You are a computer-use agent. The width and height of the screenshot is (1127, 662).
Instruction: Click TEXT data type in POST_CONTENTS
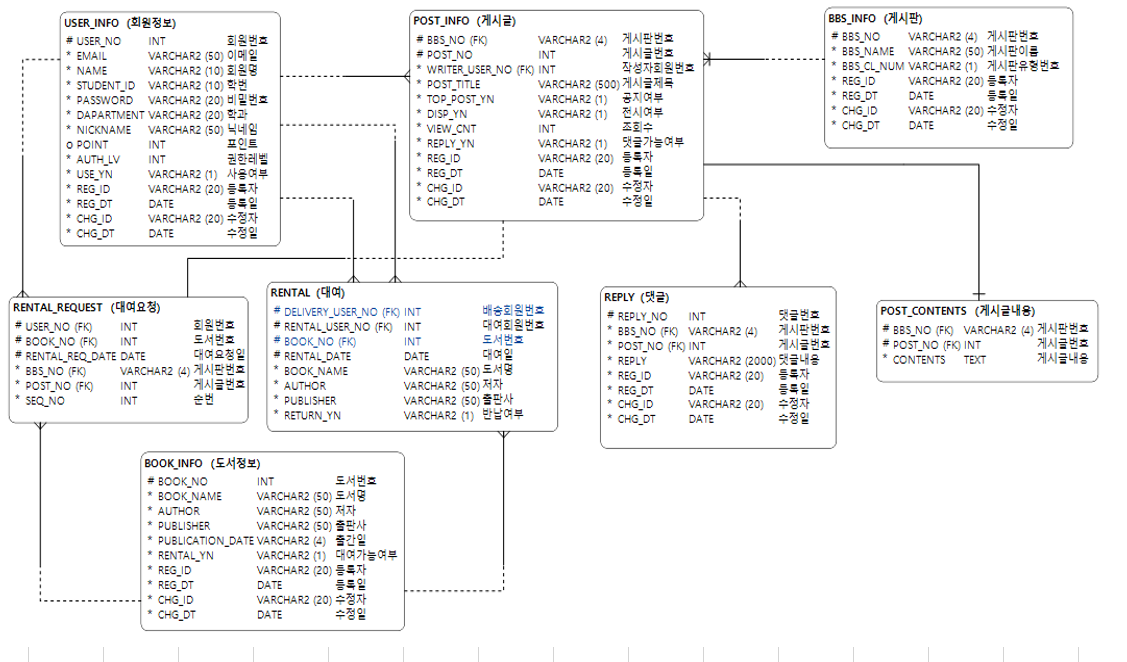[x=975, y=359]
